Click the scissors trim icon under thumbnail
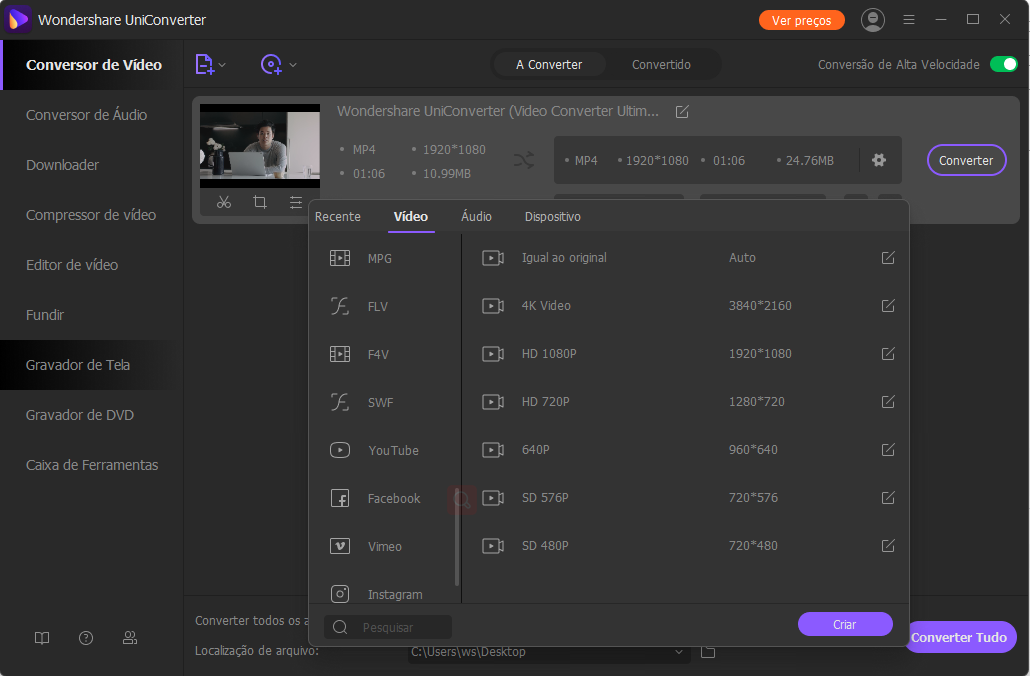The height and width of the screenshot is (676, 1030). click(224, 202)
